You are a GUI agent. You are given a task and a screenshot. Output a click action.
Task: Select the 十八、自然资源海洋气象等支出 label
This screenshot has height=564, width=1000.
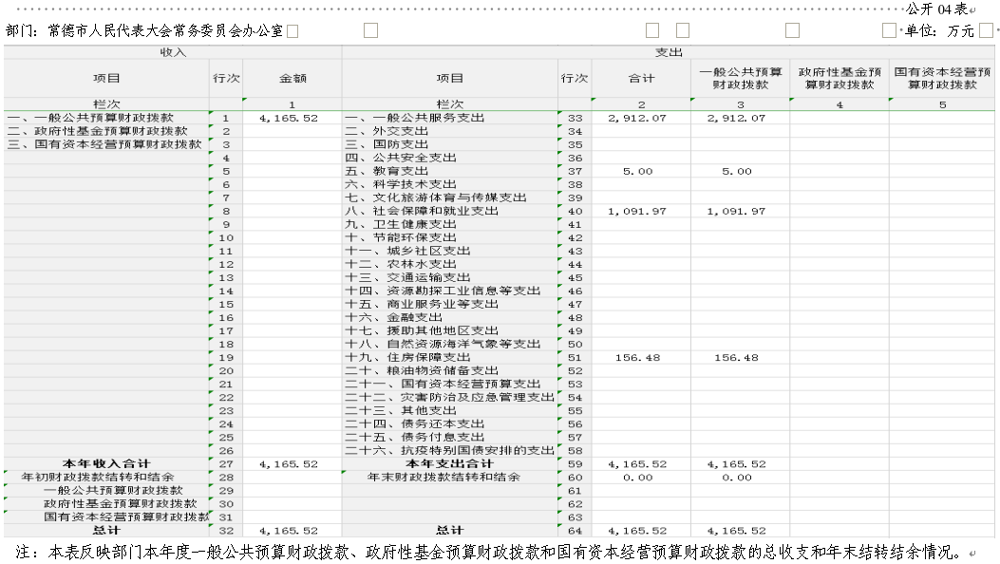coord(443,345)
